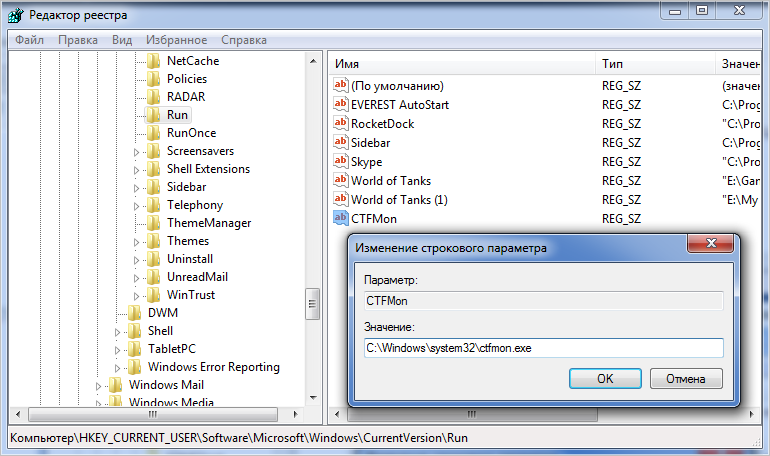Click the (По умолчанию) value icon
Image resolution: width=770 pixels, height=456 pixels.
(340, 85)
